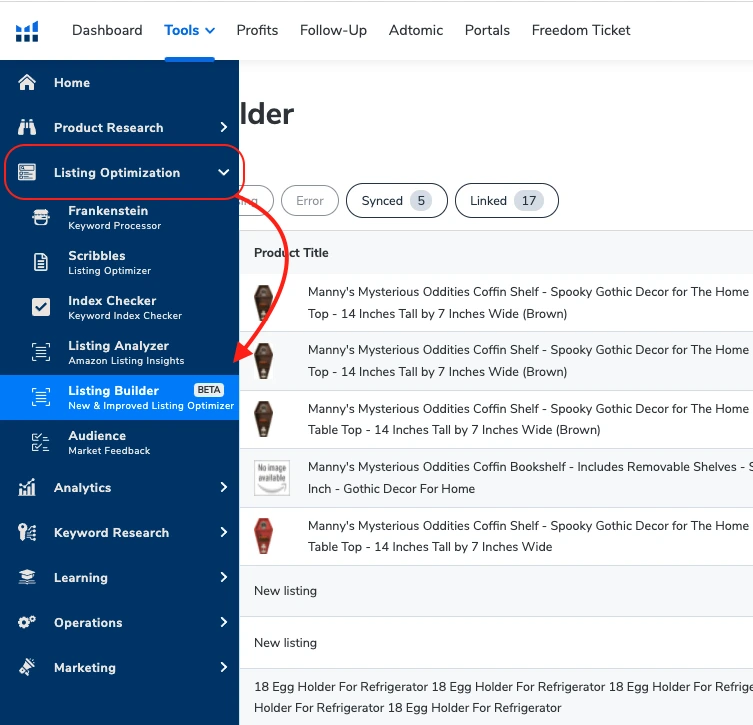Click the Operations gears icon
The height and width of the screenshot is (725, 753).
click(28, 623)
